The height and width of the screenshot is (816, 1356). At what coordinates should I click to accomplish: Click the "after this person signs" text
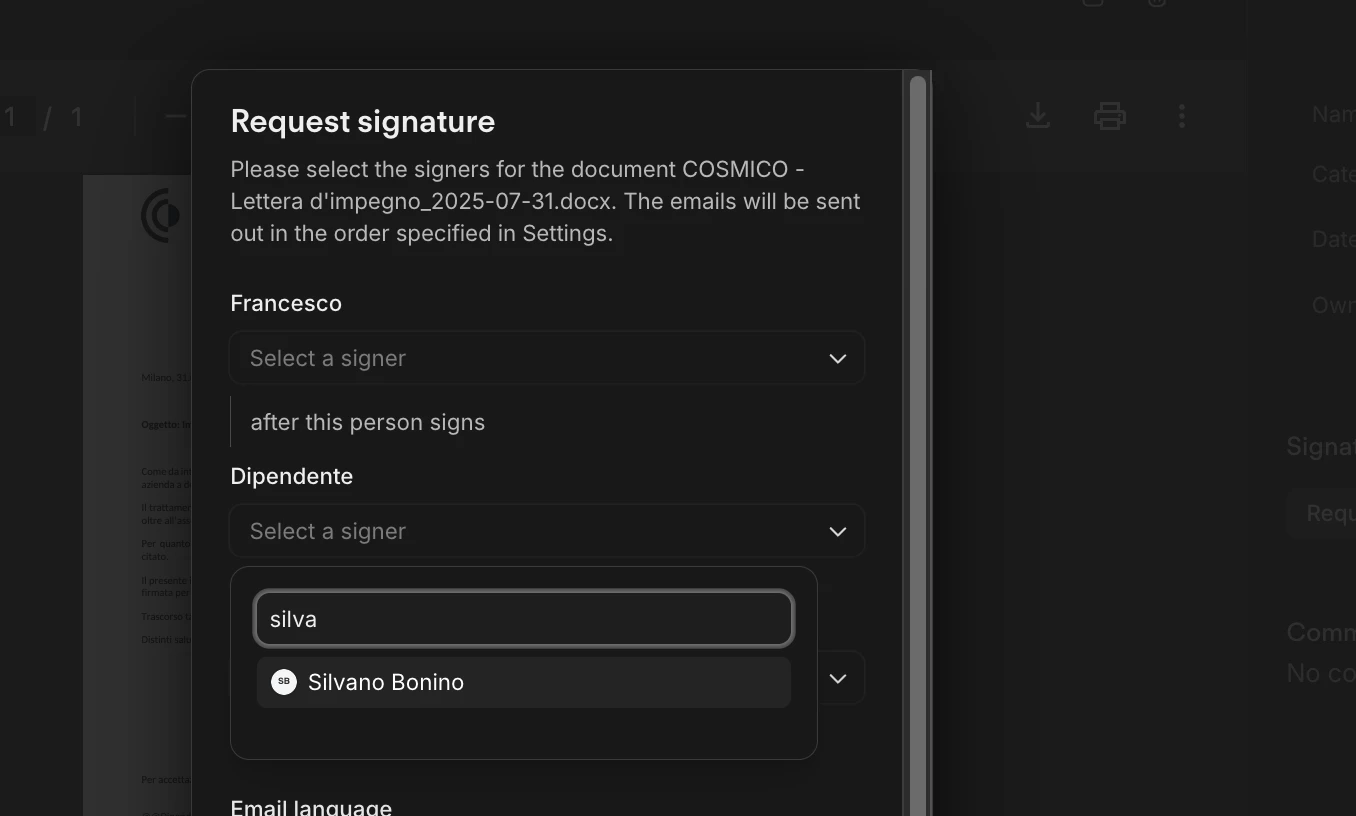tap(368, 422)
